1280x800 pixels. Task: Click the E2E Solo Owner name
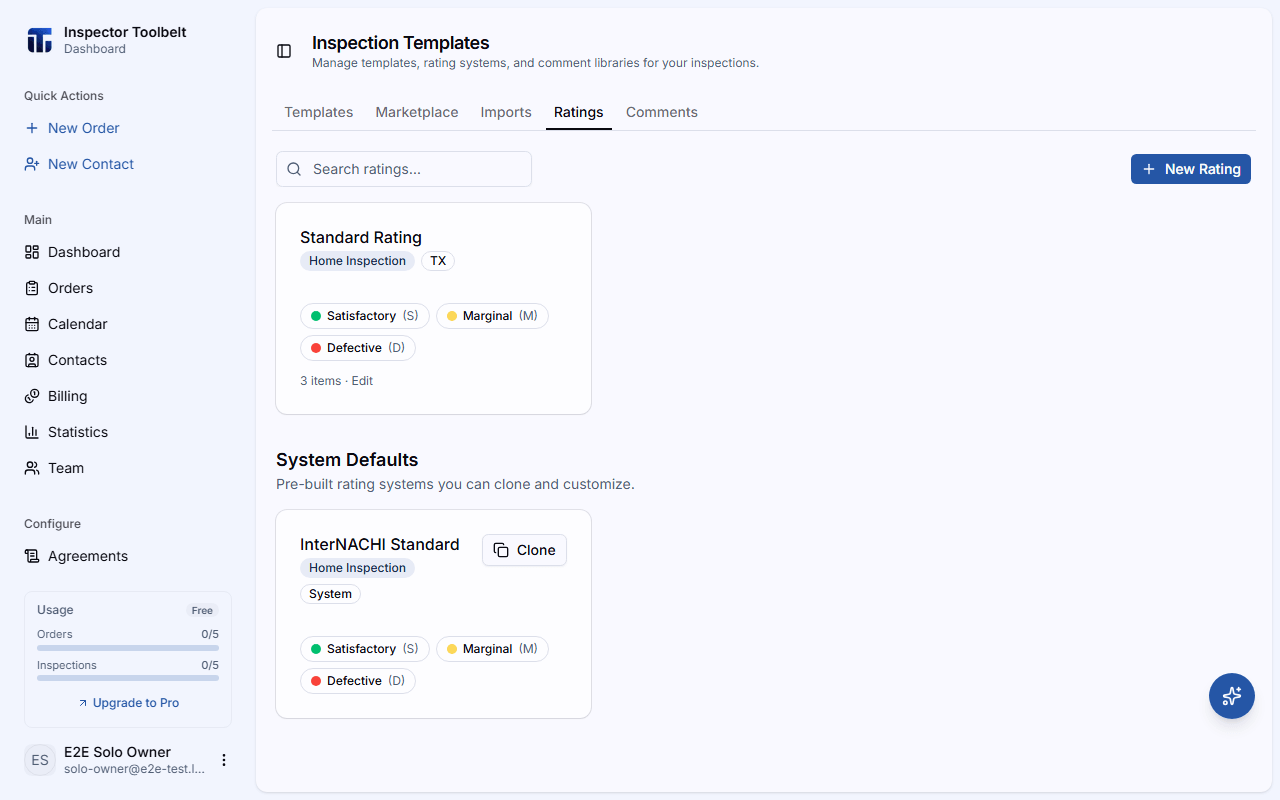(x=117, y=752)
